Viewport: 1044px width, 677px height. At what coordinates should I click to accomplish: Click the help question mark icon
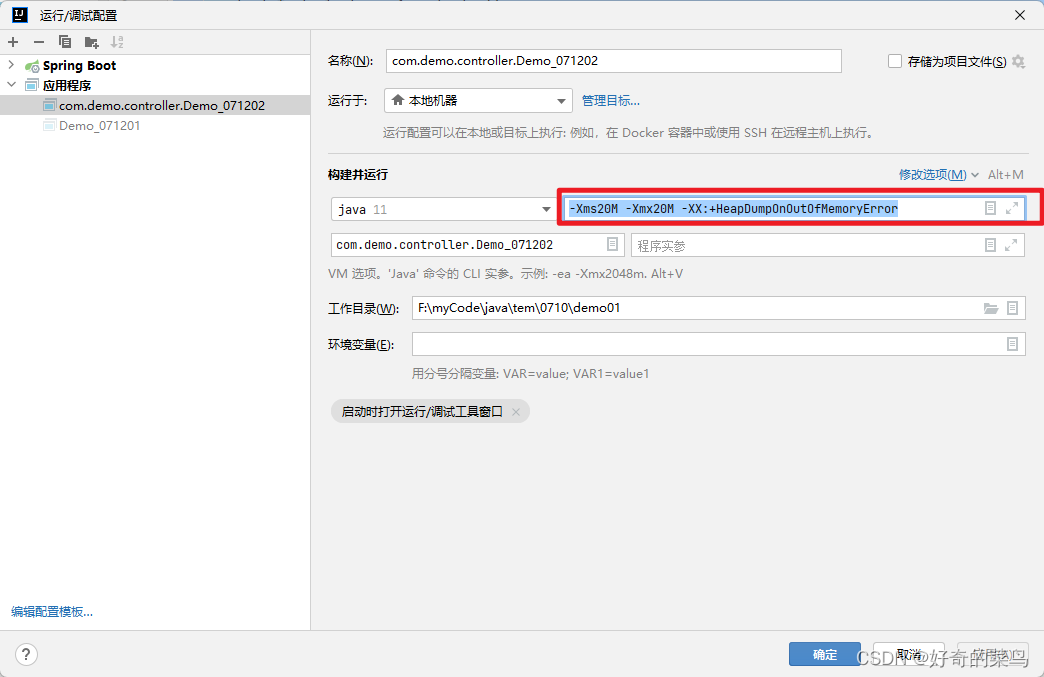pyautogui.click(x=26, y=655)
